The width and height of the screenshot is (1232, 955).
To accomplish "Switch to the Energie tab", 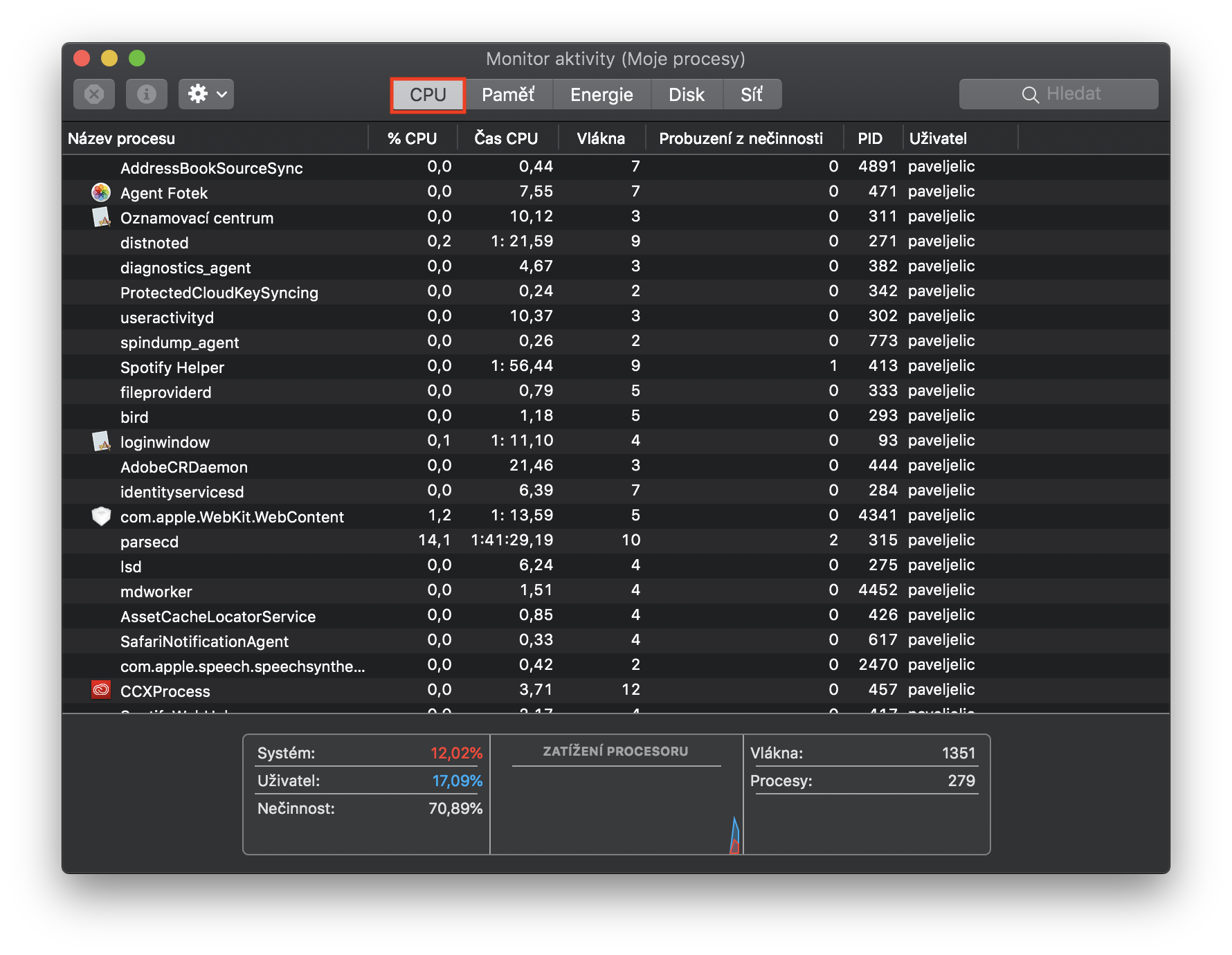I will (601, 95).
